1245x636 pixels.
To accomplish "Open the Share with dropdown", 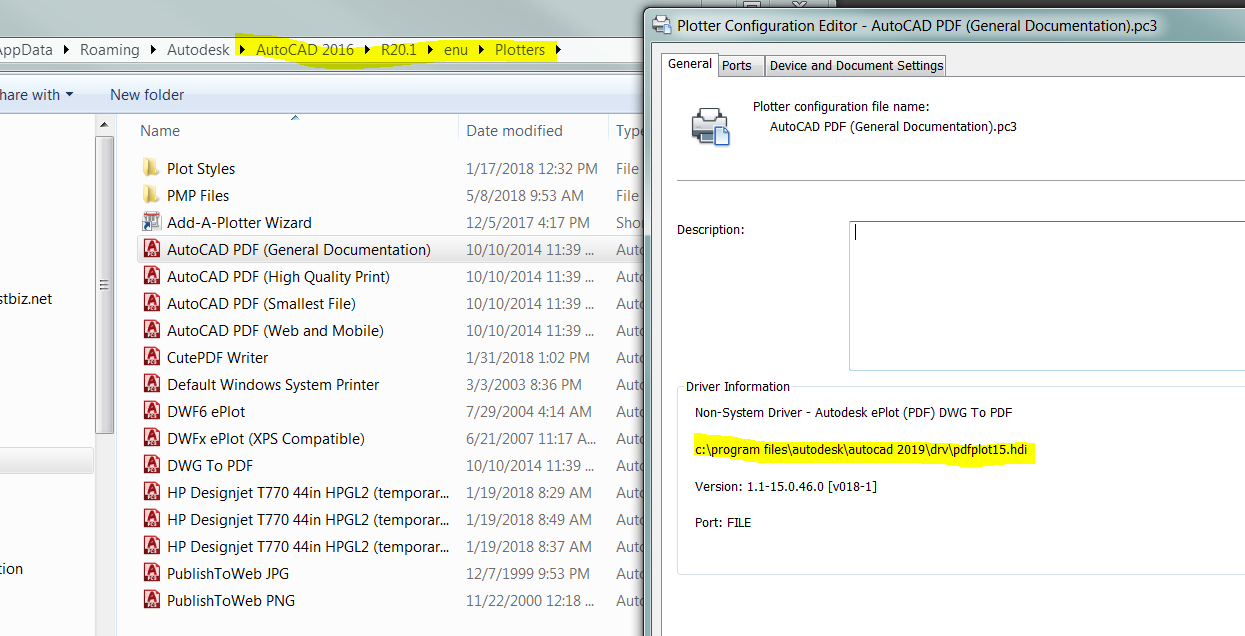I will 36,94.
